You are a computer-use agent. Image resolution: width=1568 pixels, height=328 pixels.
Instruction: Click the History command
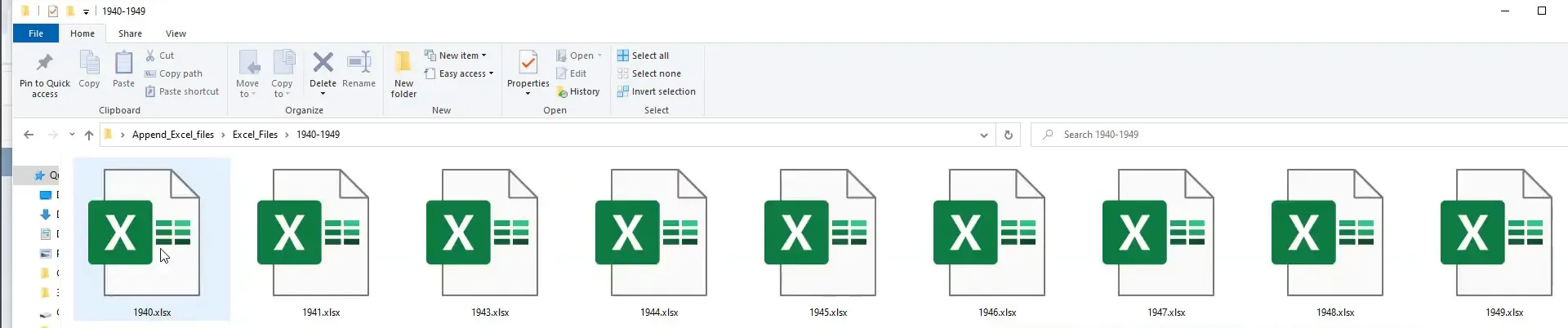coord(578,91)
